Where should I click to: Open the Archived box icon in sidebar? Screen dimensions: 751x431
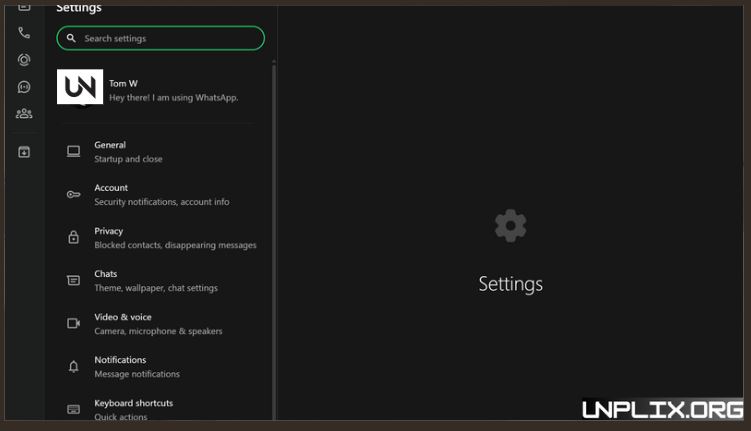point(24,152)
